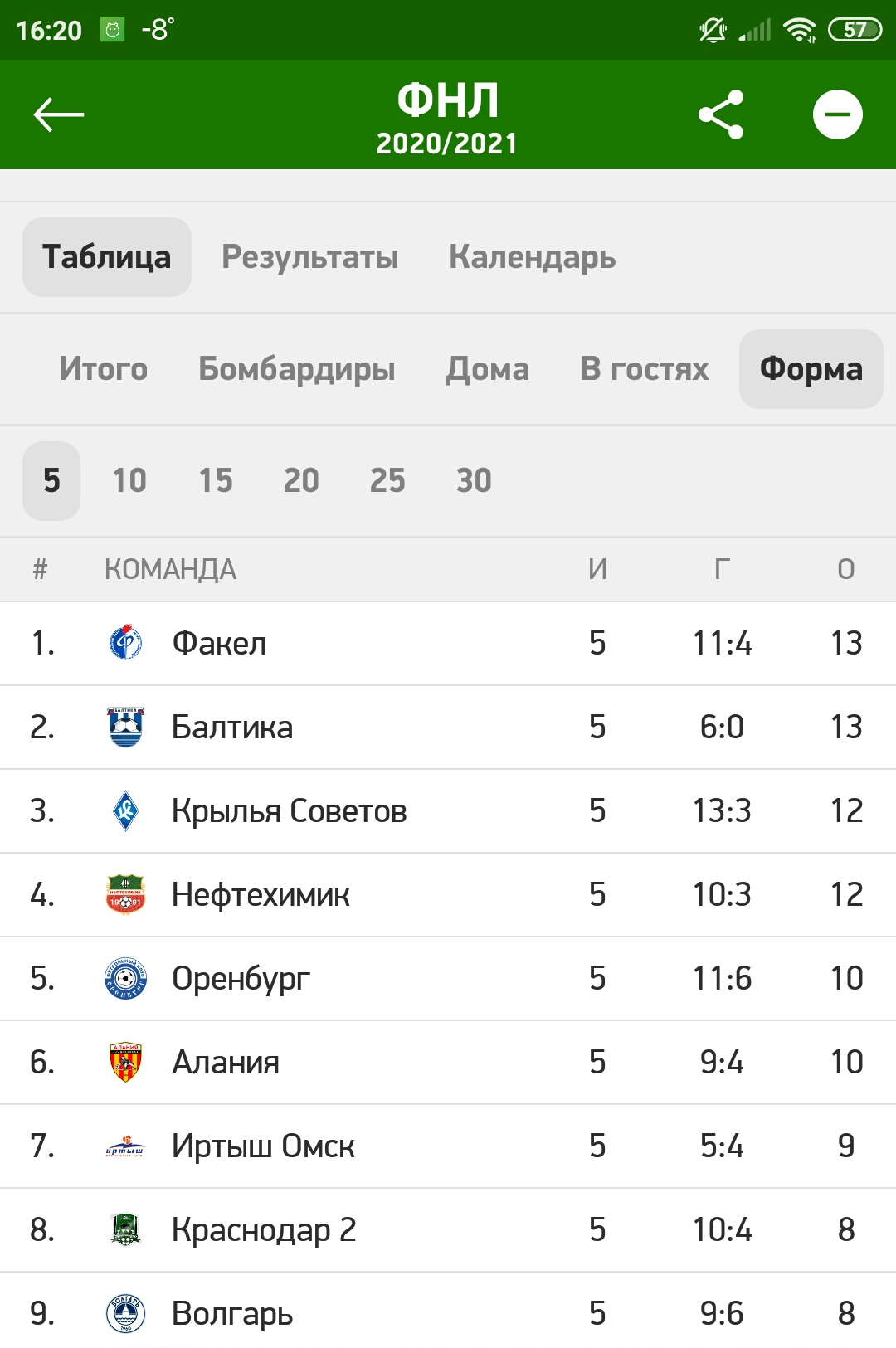Select the Итого table view
Screen dimensions: 896x1348
[103, 369]
